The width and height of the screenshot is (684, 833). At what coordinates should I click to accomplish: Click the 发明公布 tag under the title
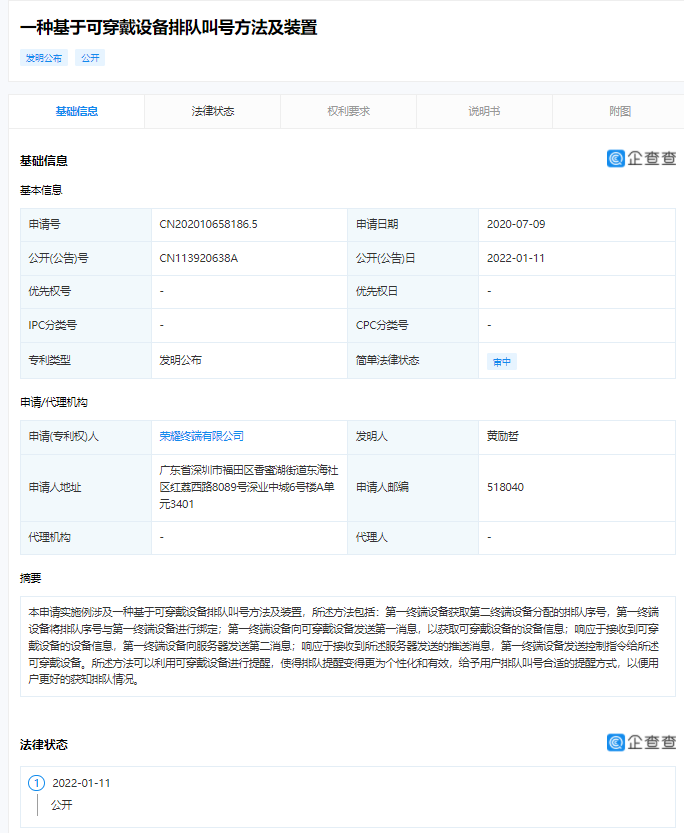(x=43, y=58)
